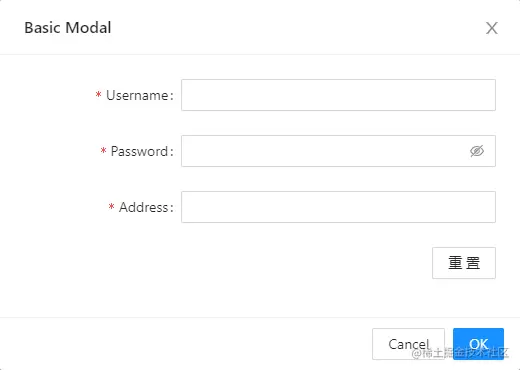The image size is (520, 370).
Task: Dismiss dialog using the X icon
Action: (x=492, y=28)
